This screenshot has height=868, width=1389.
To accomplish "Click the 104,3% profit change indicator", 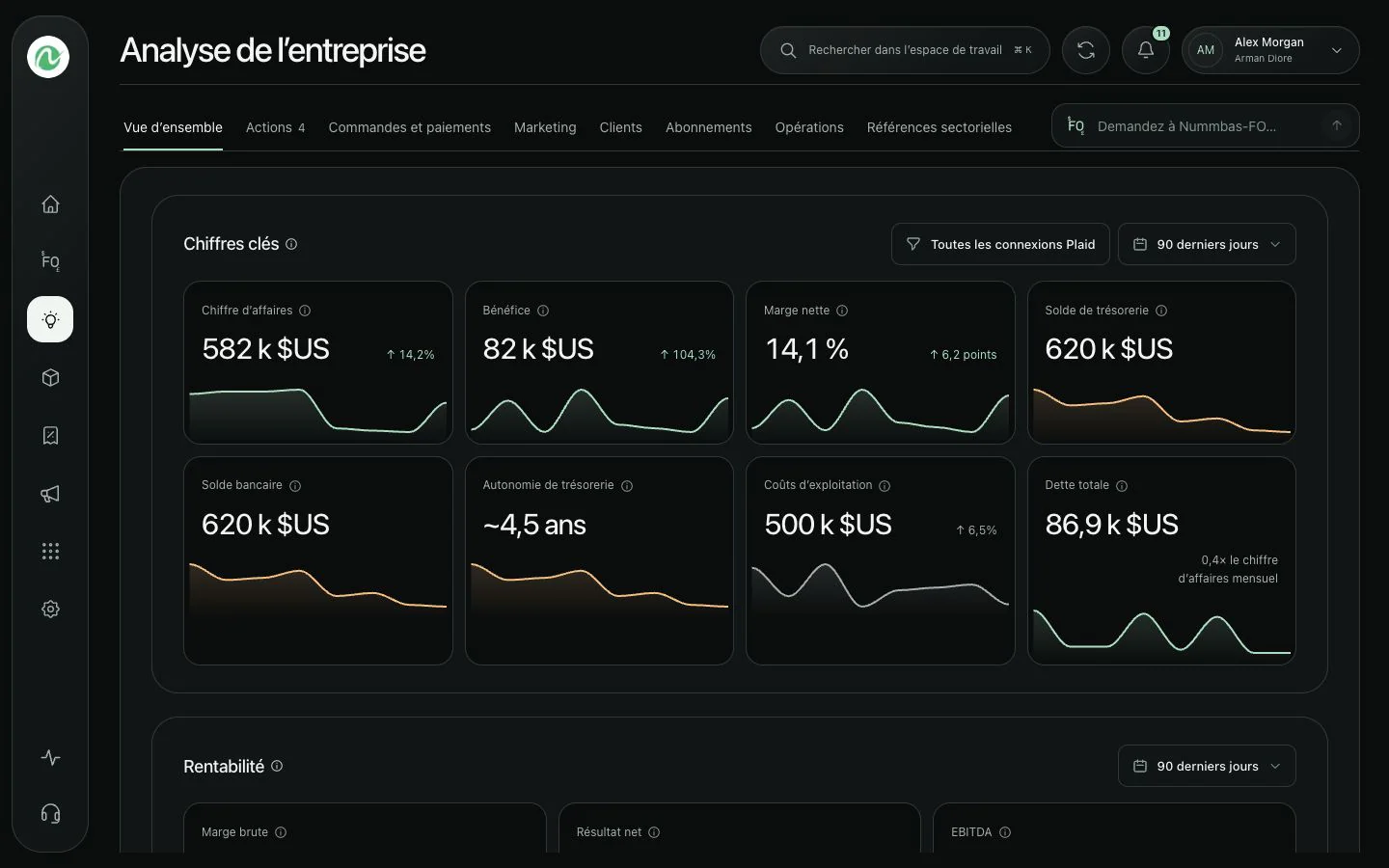I will click(x=688, y=355).
